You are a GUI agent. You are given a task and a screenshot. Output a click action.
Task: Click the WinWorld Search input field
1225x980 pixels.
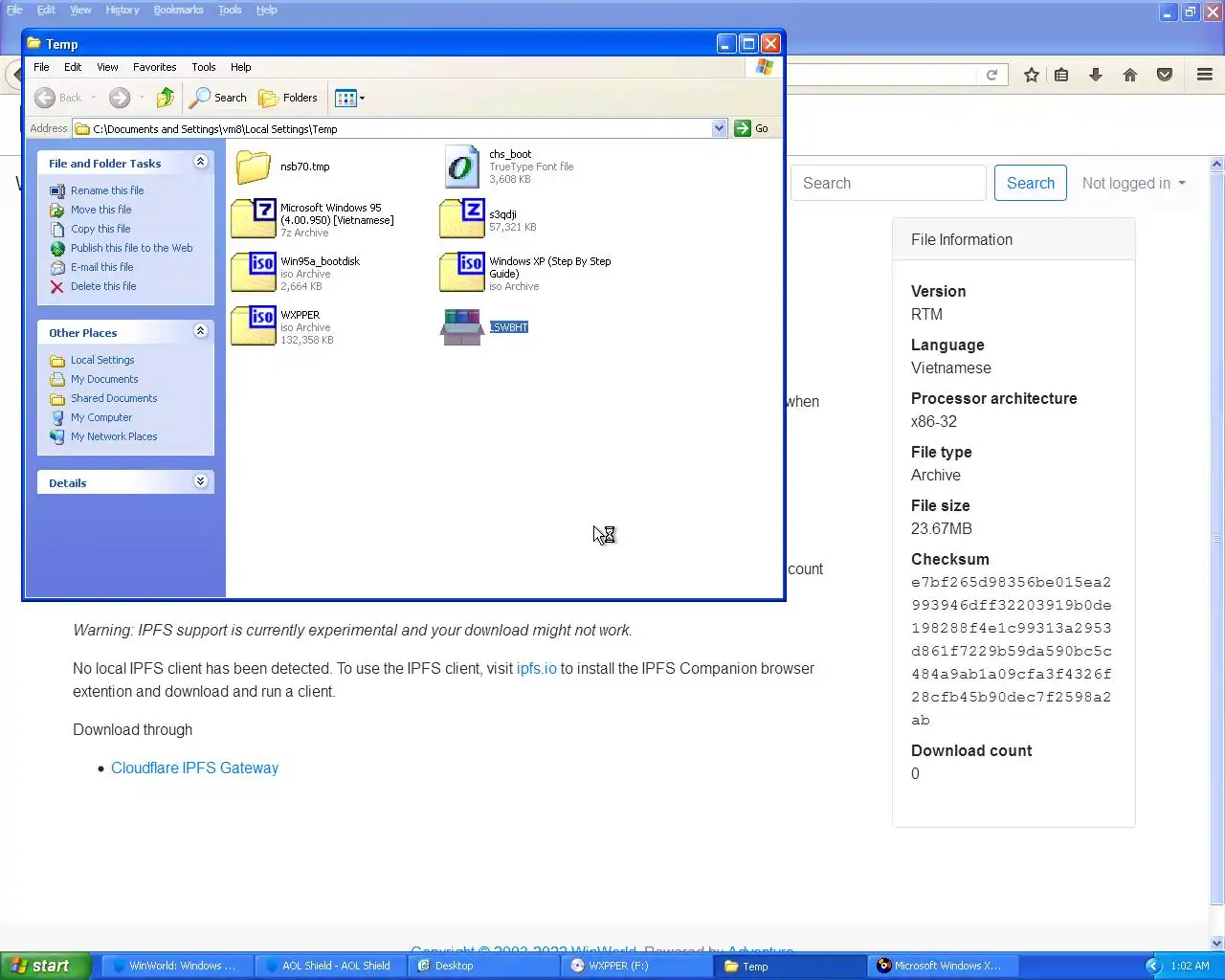tap(888, 183)
